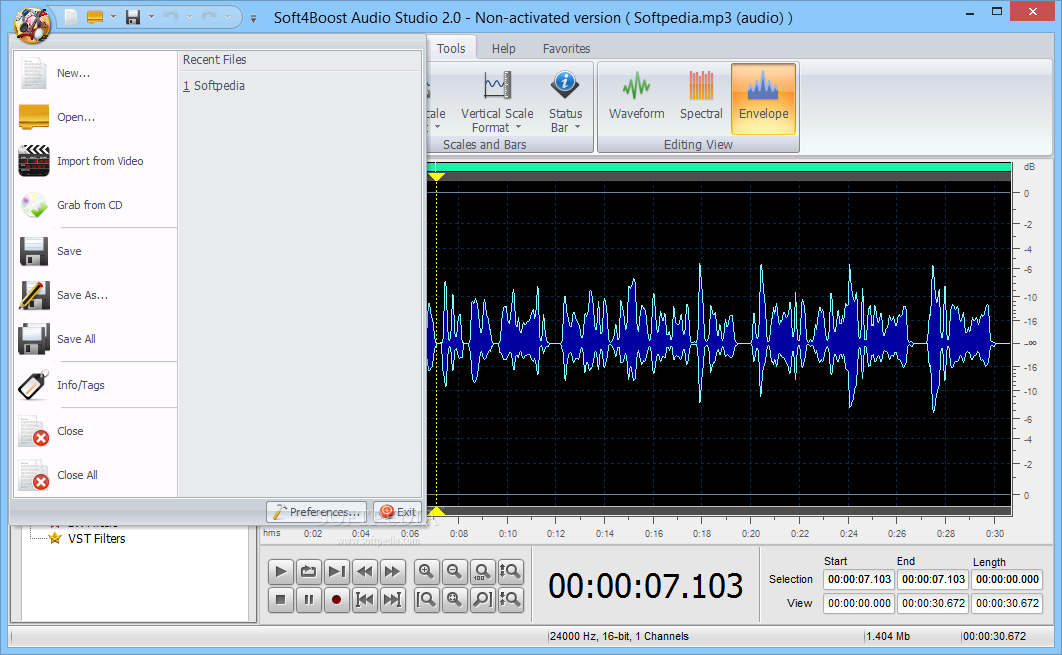Click the Play button
The height and width of the screenshot is (655, 1062).
(x=280, y=572)
